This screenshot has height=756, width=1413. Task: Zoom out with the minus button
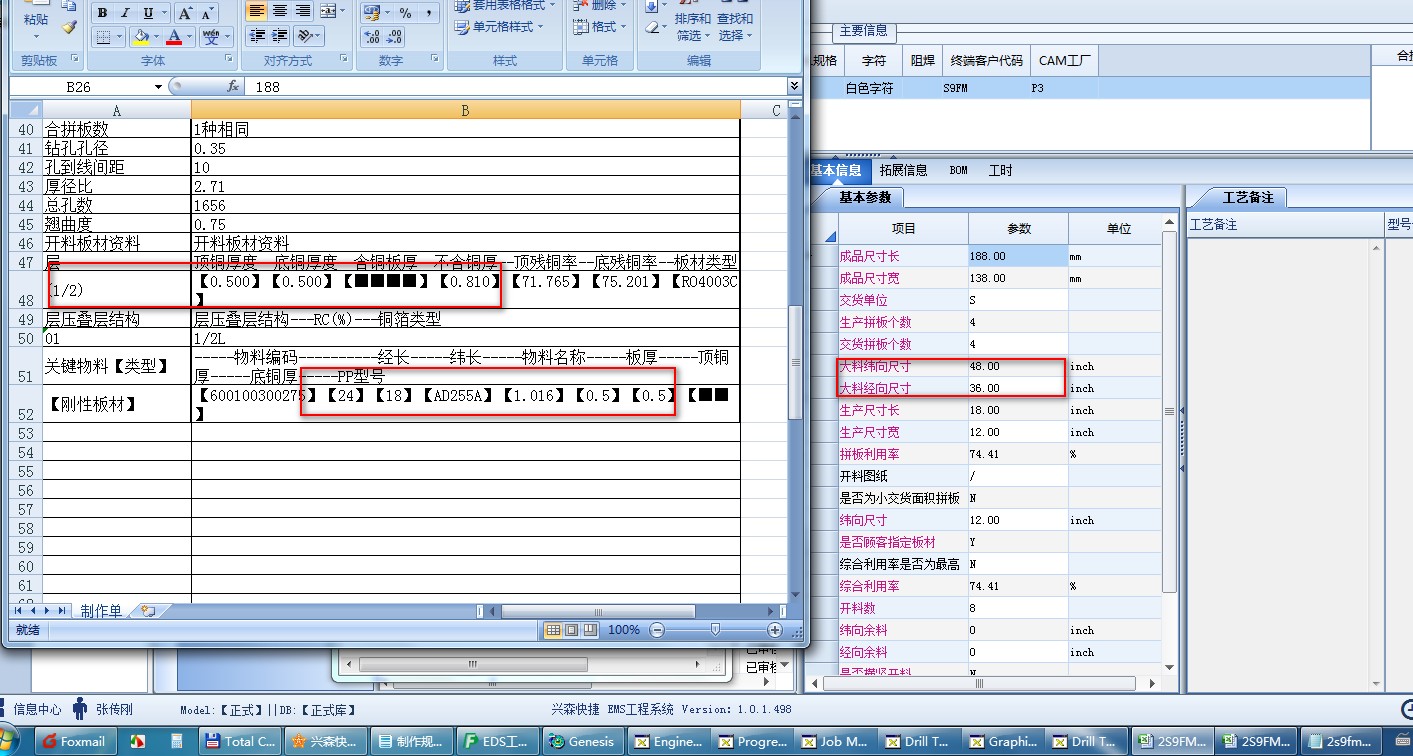657,630
